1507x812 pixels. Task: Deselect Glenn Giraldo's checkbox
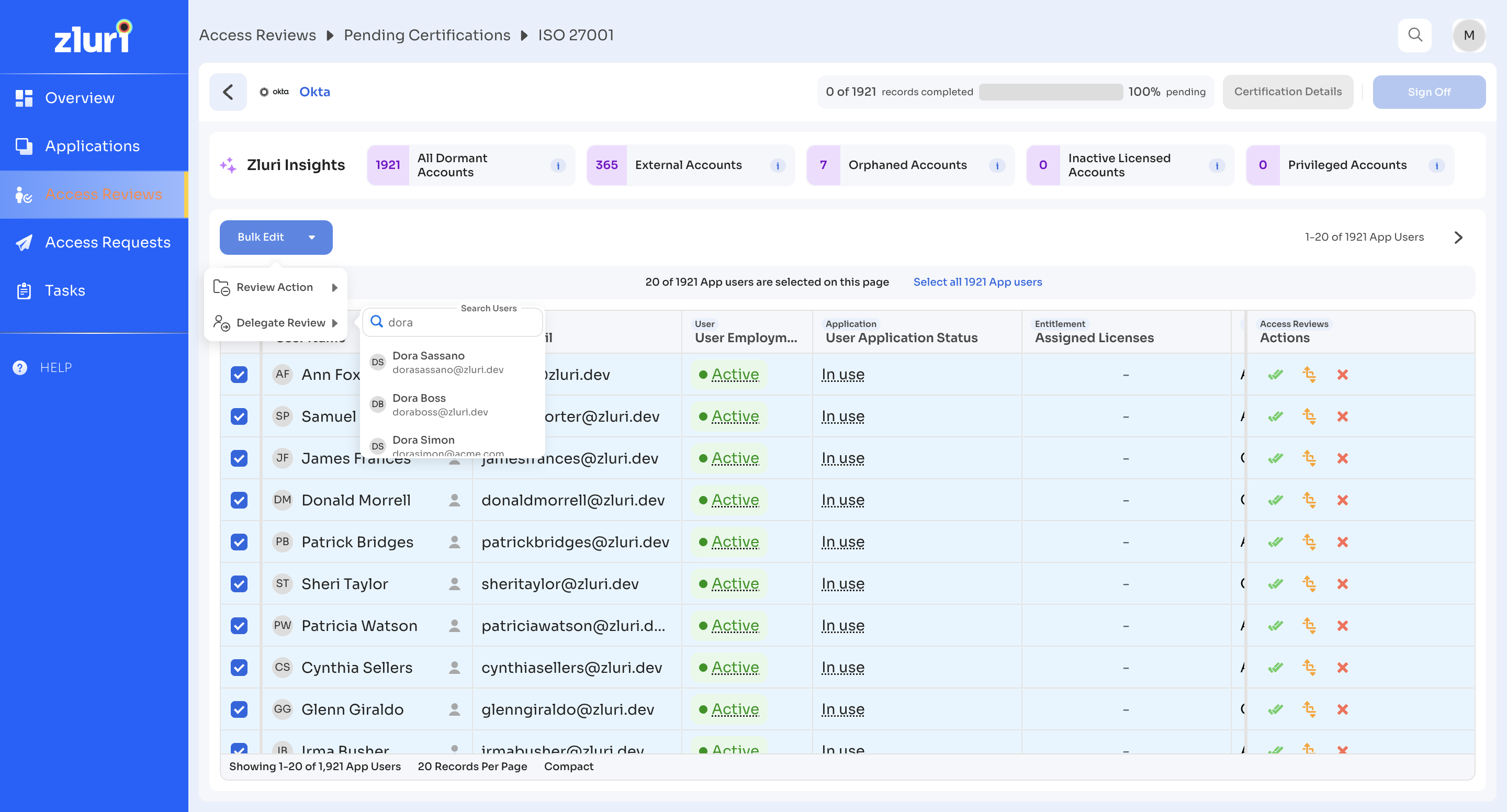pos(239,709)
